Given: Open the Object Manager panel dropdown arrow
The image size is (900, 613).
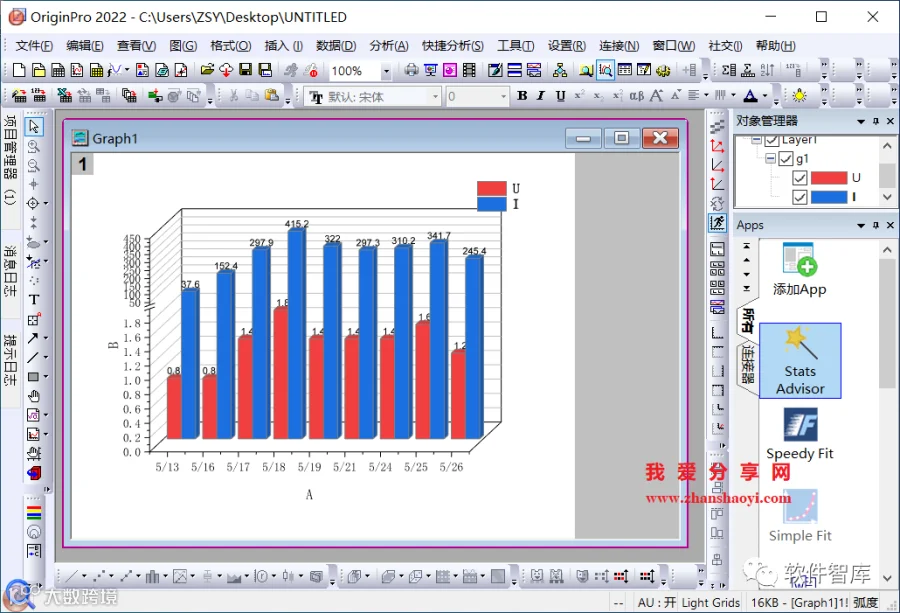Looking at the screenshot, I should click(861, 121).
